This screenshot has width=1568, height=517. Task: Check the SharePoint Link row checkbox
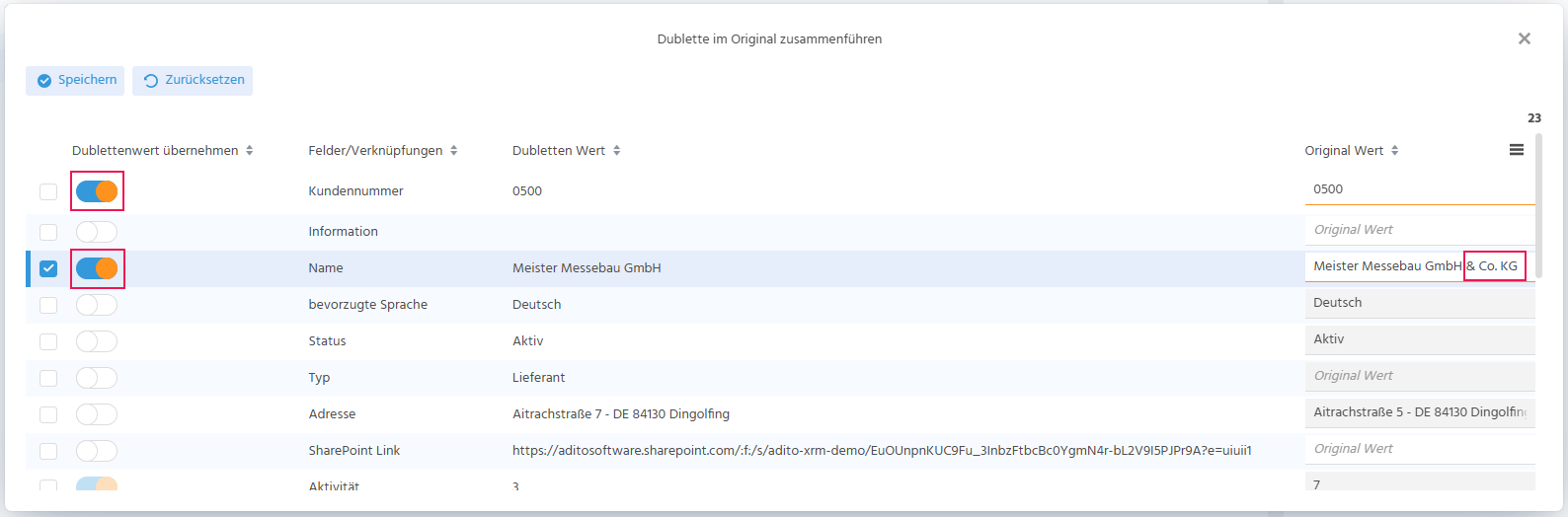48,451
